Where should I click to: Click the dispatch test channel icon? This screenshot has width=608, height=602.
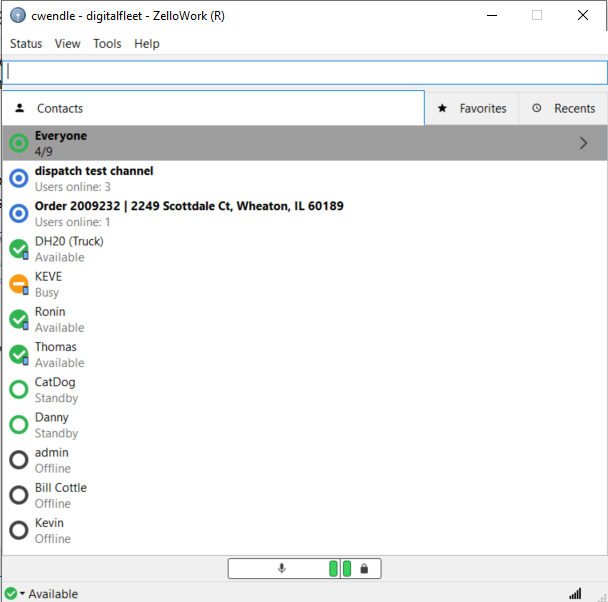[x=18, y=178]
